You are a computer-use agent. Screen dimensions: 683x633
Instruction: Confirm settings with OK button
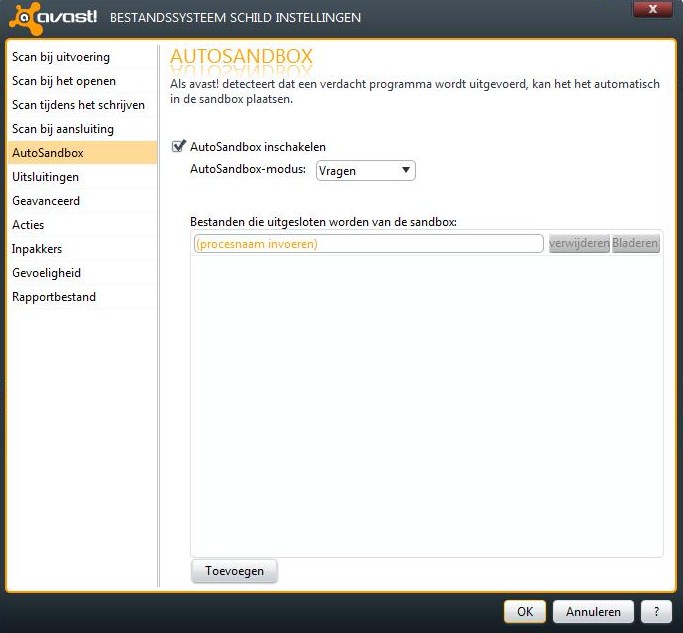click(525, 612)
